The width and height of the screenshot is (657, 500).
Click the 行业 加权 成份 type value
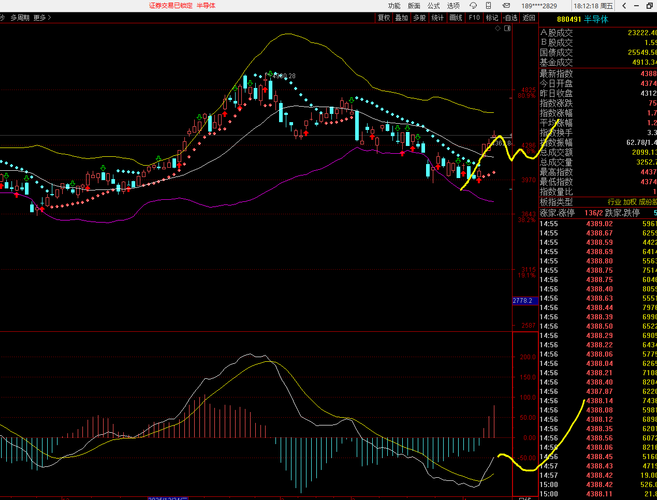coord(632,202)
